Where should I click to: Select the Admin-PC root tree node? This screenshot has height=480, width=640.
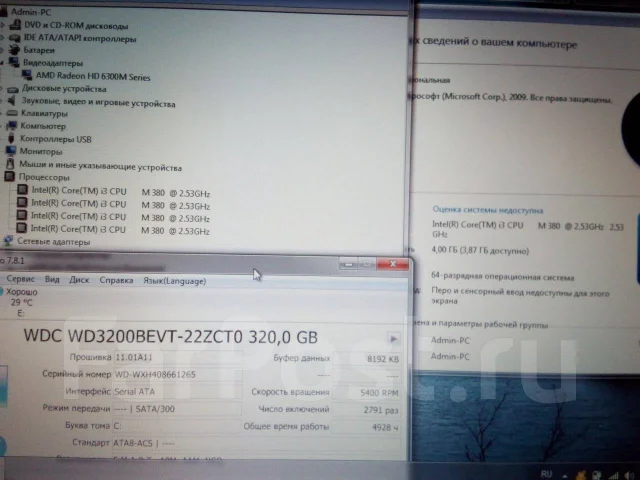31,12
